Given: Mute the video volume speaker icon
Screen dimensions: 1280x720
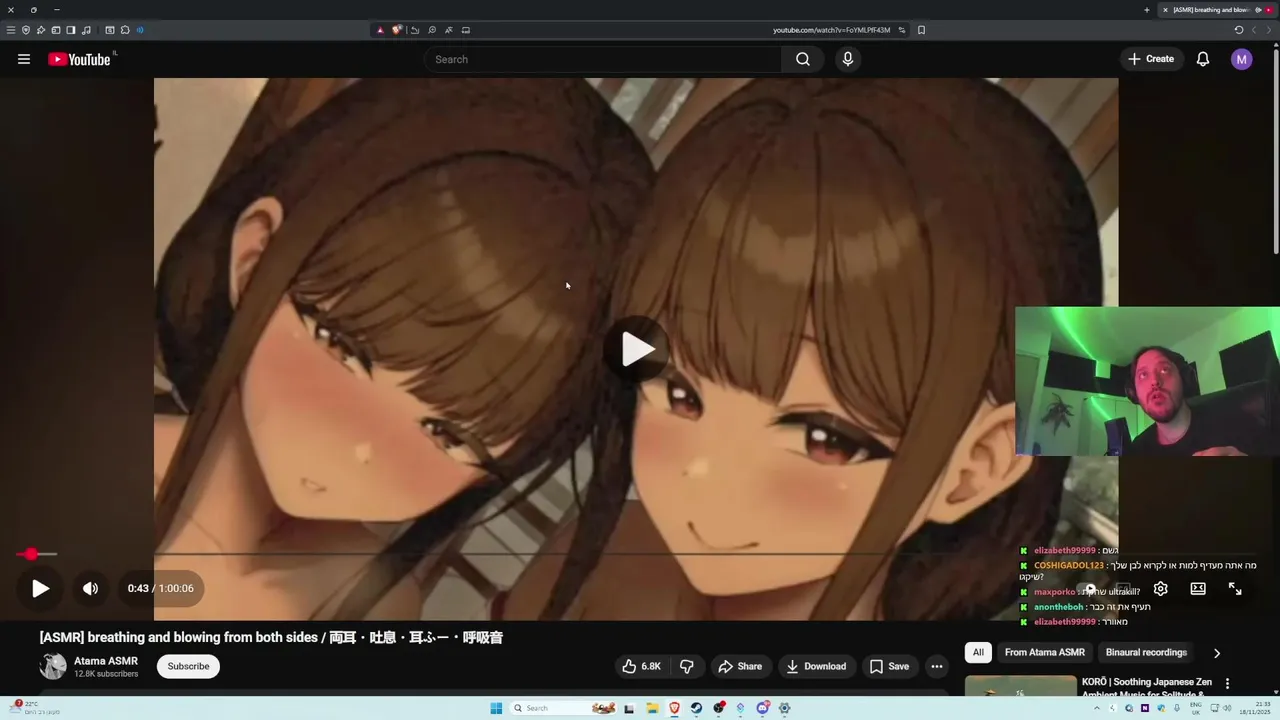Looking at the screenshot, I should point(90,588).
